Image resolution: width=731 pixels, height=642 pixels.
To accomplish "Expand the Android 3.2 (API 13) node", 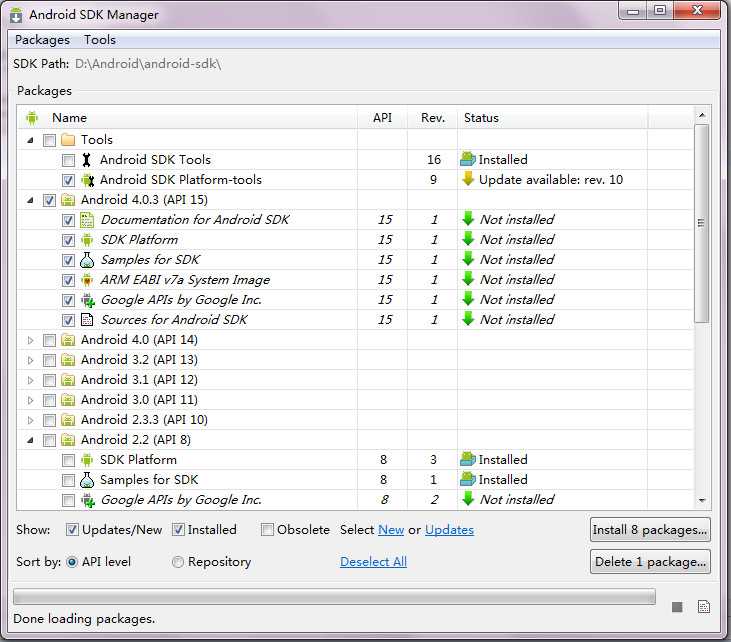I will tap(30, 360).
